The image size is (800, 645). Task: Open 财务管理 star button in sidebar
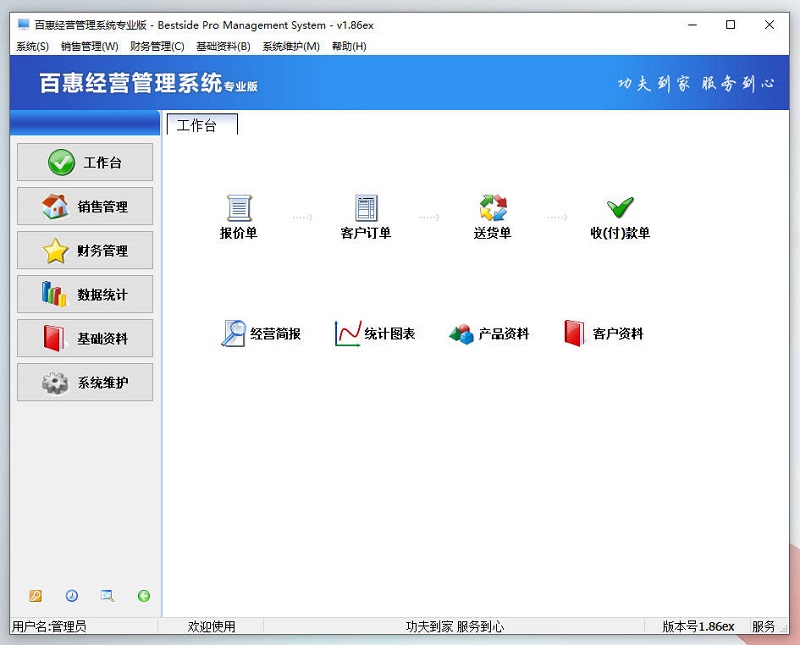[85, 250]
